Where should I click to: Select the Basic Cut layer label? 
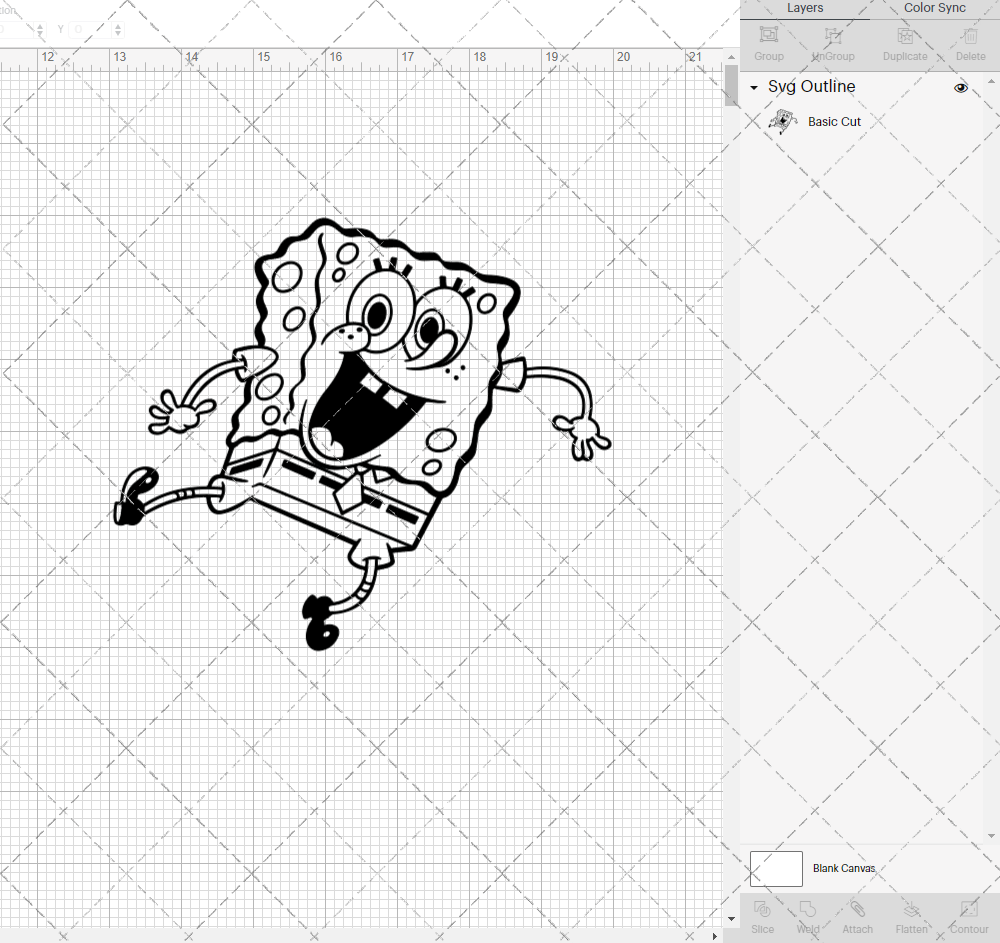(x=834, y=122)
